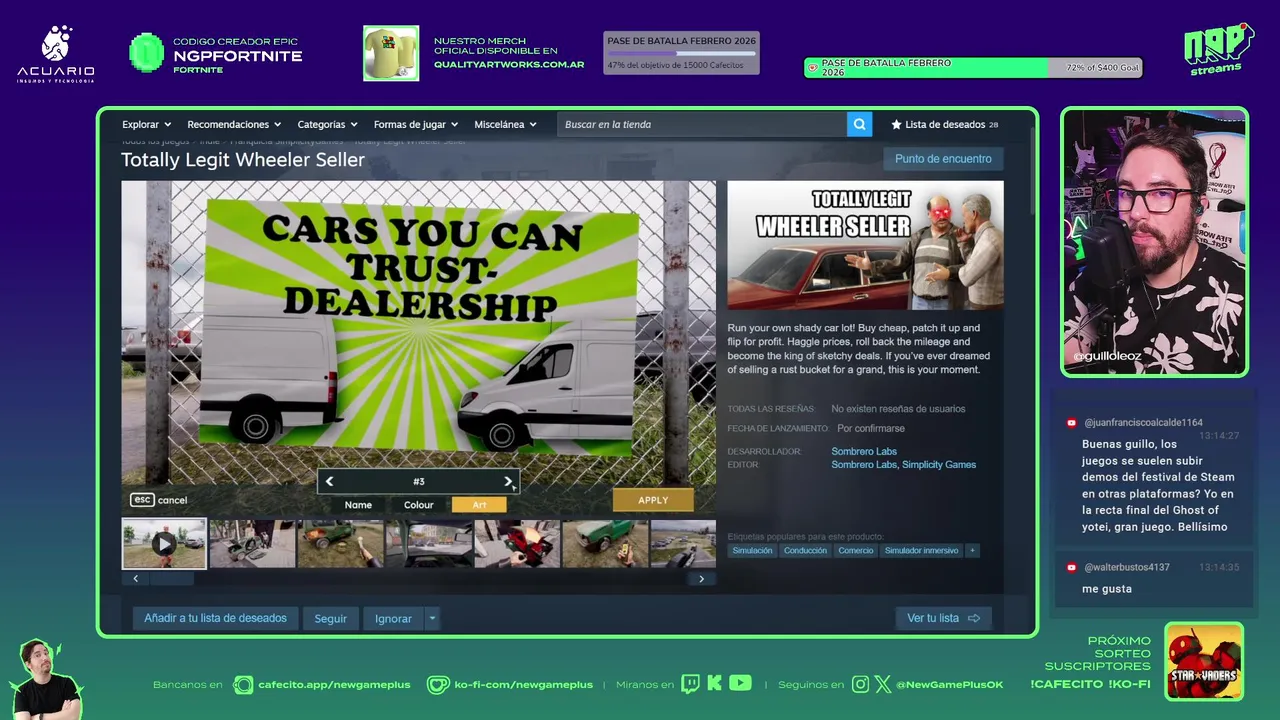Select the Colour tab in sign editor
The width and height of the screenshot is (1280, 720).
click(x=418, y=505)
